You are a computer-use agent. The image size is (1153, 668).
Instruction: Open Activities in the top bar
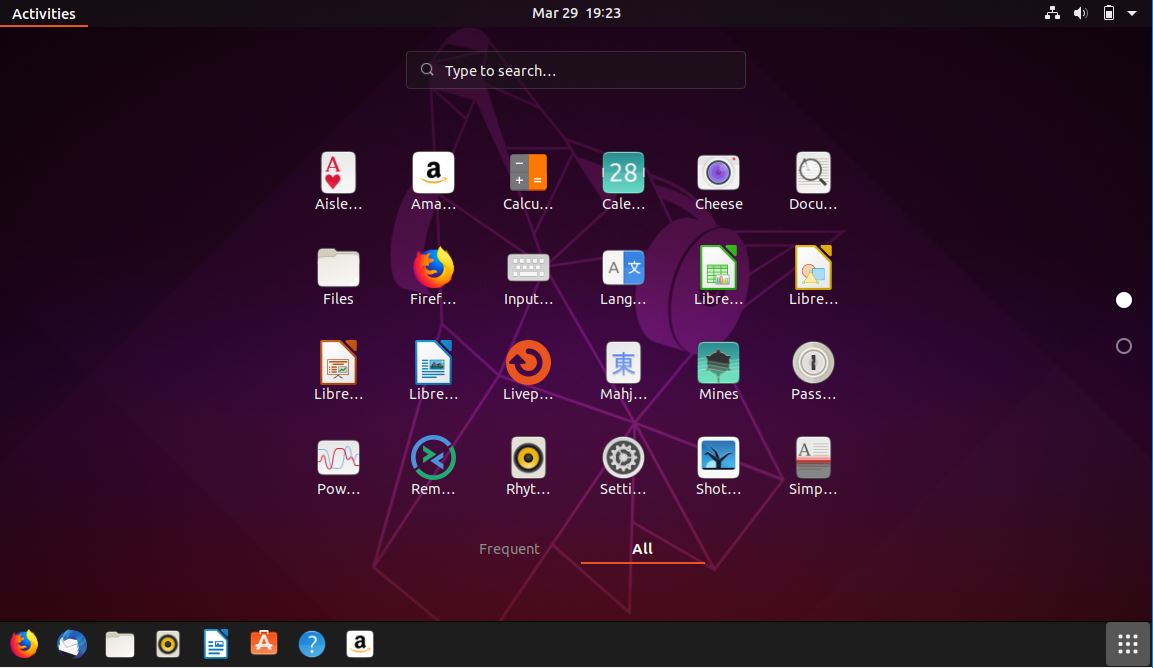click(44, 13)
